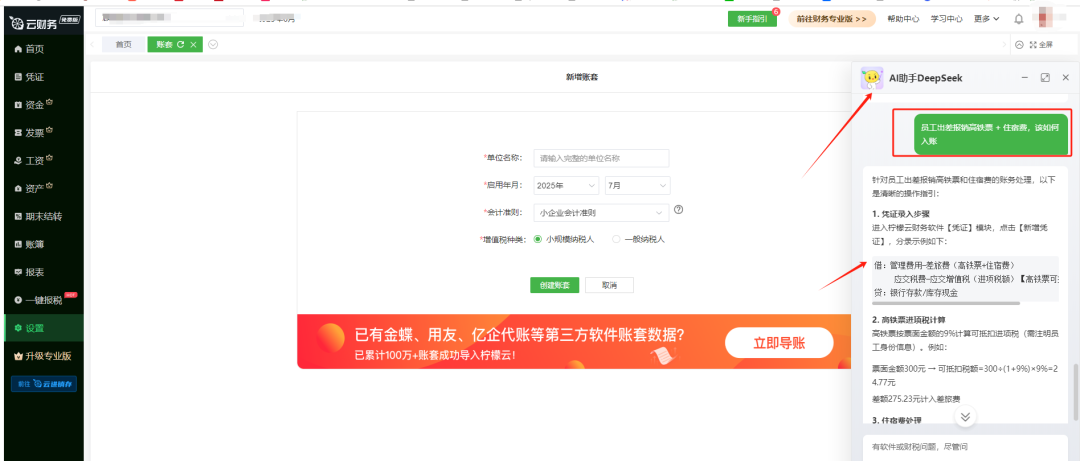Click the 会计准则 help question icon

(678, 210)
